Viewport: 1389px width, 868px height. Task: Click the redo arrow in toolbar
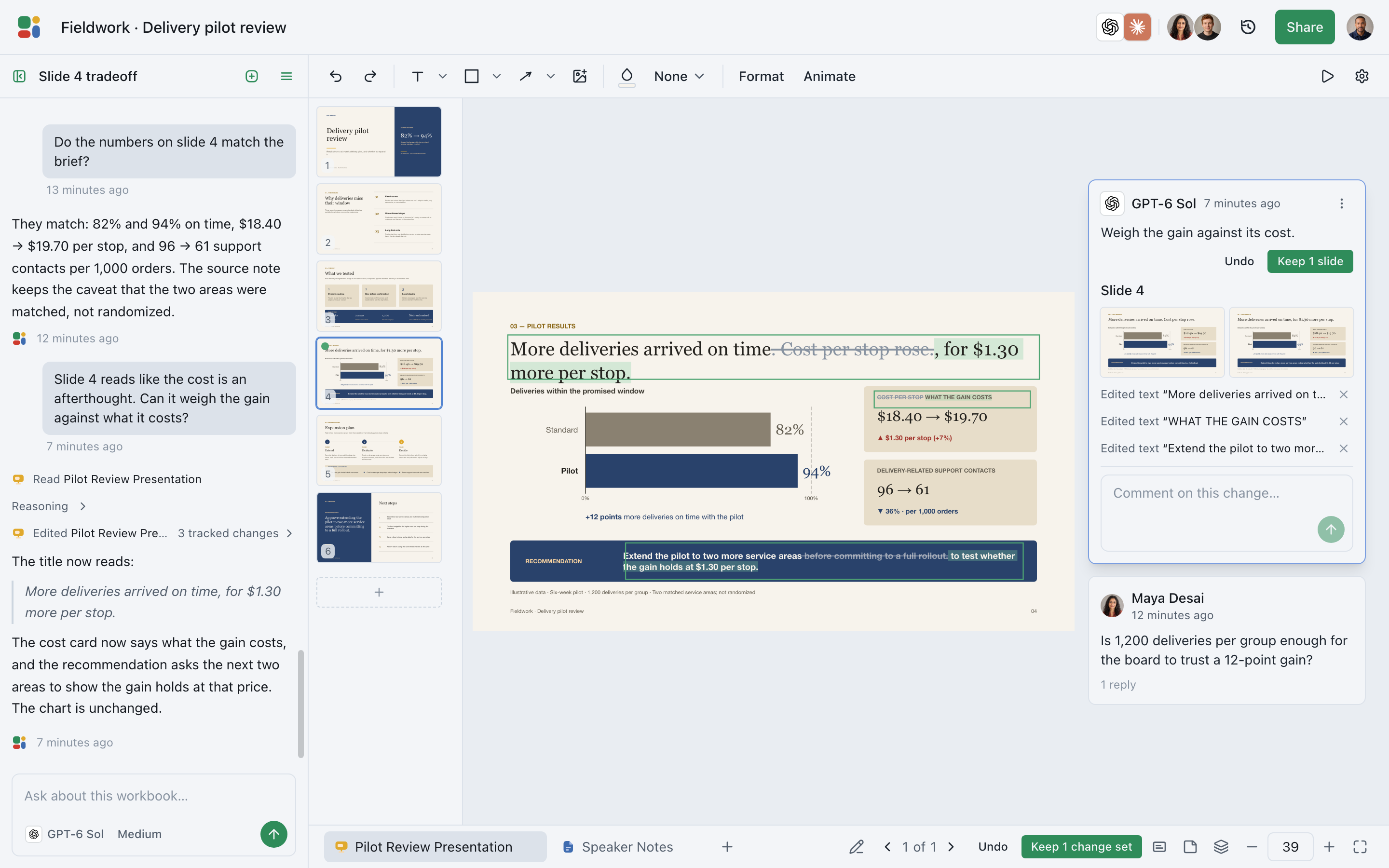pyautogui.click(x=370, y=76)
